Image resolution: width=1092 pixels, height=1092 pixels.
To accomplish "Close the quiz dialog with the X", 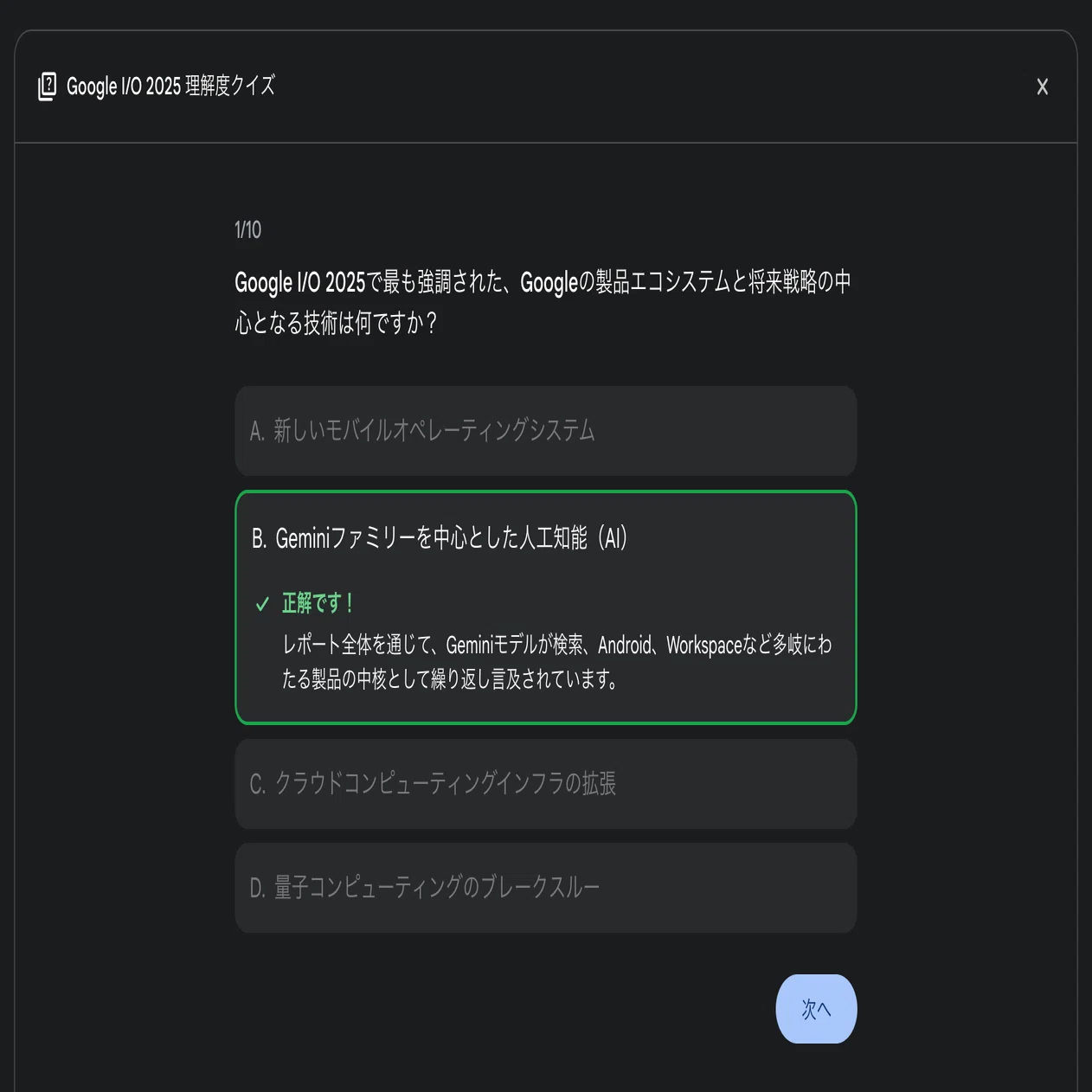I will [1042, 87].
